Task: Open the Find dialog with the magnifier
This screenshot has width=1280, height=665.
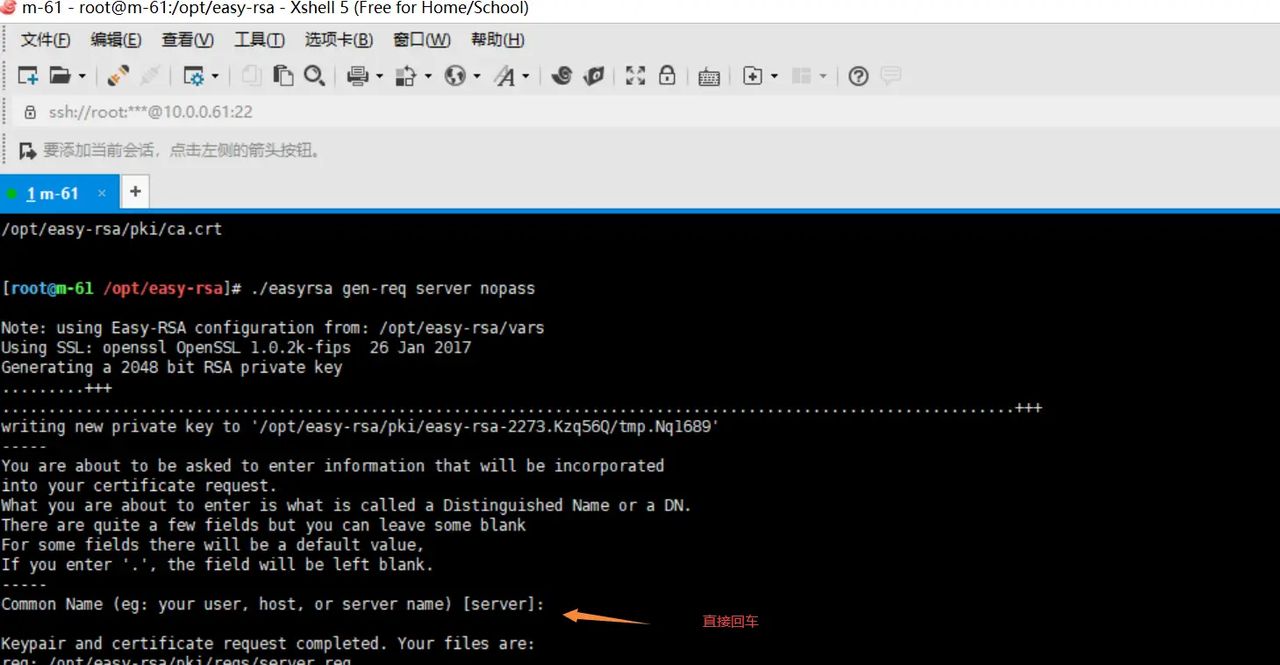Action: point(315,75)
